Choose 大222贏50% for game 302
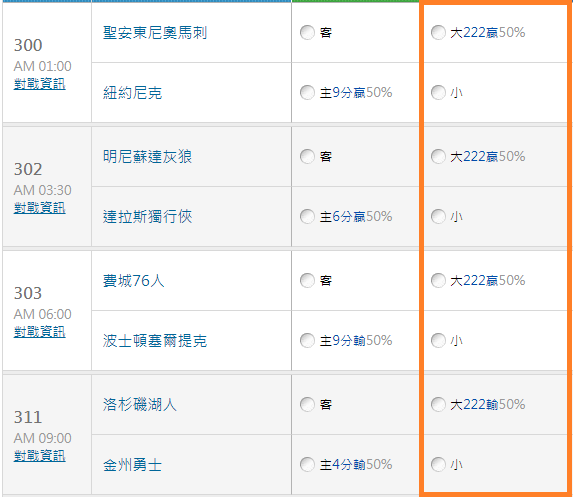This screenshot has width=573, height=497. pos(438,156)
